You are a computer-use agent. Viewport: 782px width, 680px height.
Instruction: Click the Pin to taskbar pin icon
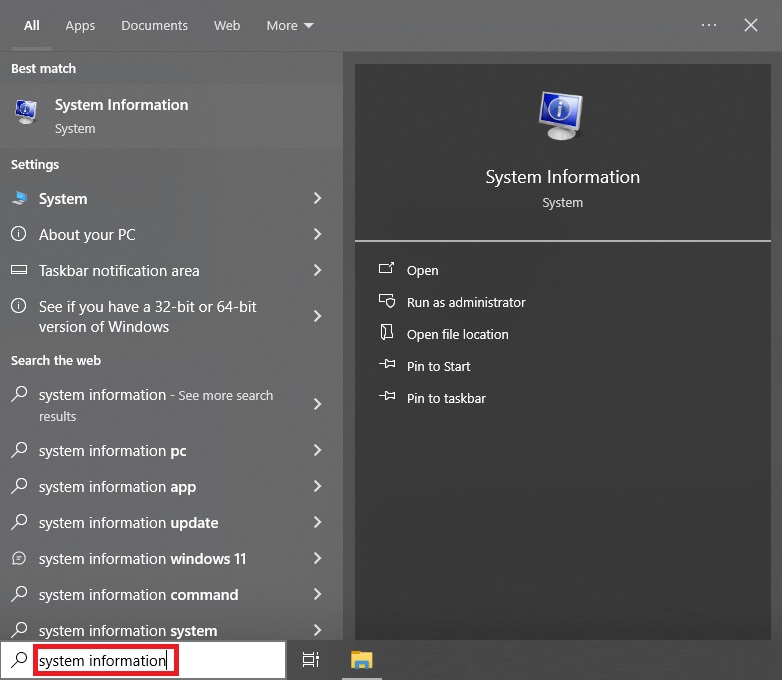[x=387, y=398]
